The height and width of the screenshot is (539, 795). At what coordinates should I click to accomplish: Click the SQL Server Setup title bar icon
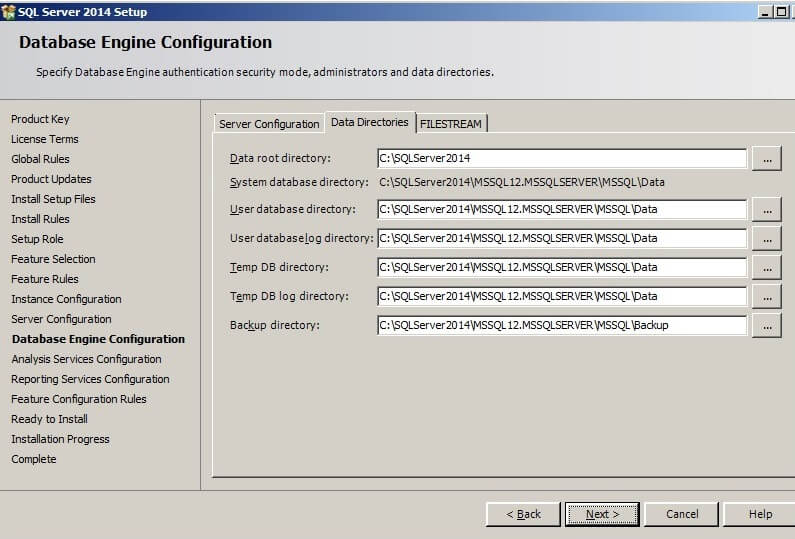pyautogui.click(x=9, y=12)
